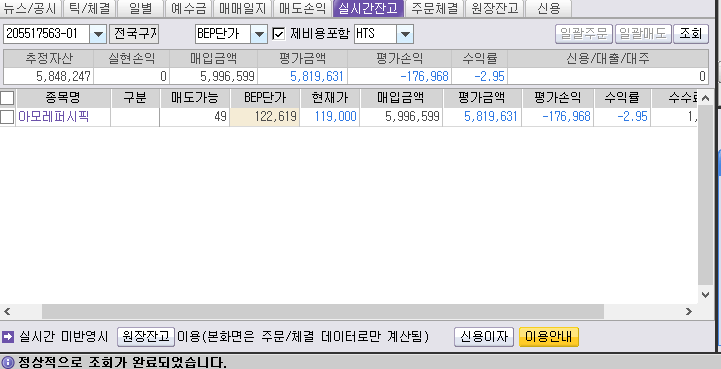
Task: Click the 평가금액 table column header
Action: pyautogui.click(x=482, y=98)
